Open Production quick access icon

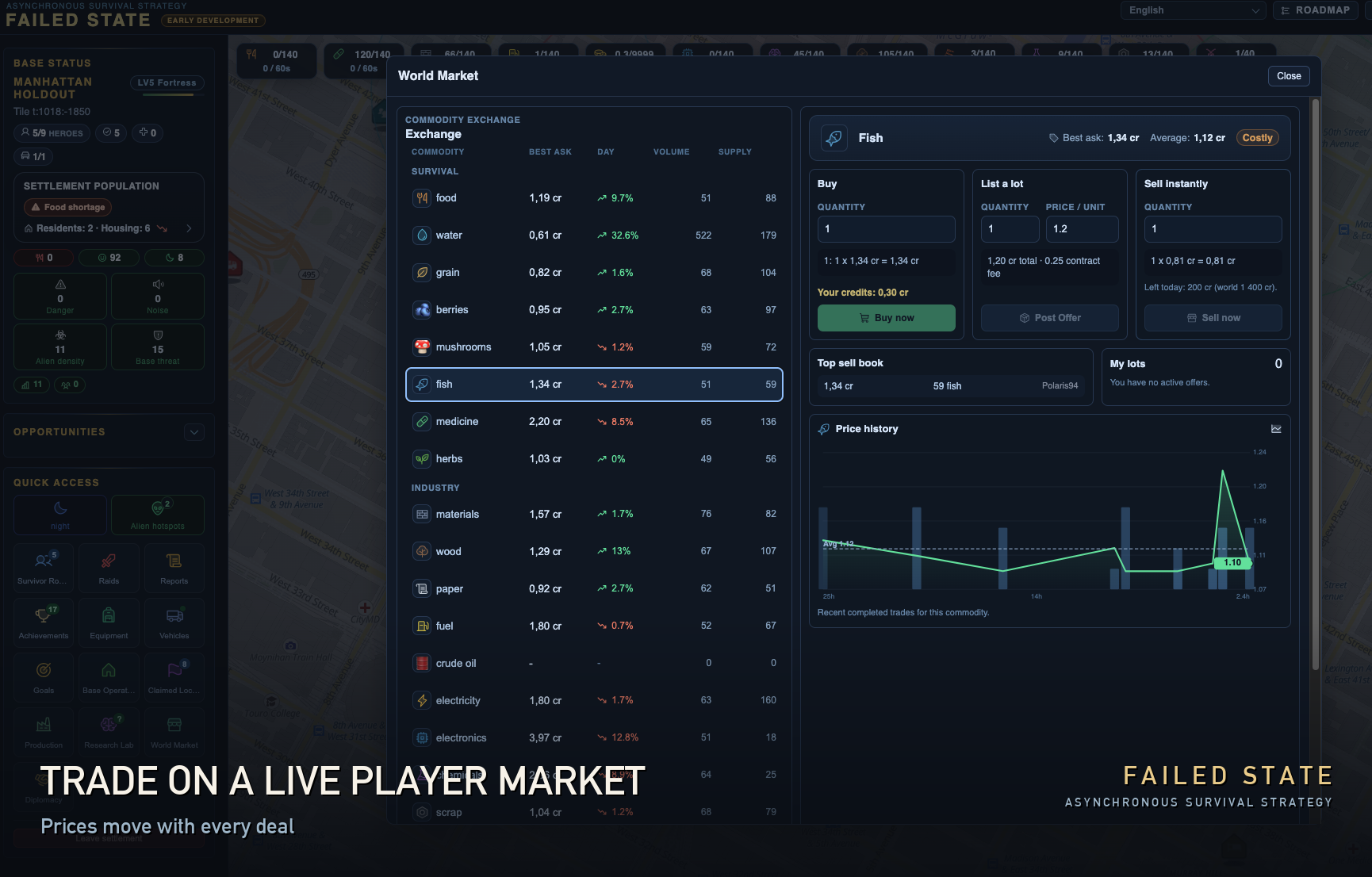click(44, 732)
